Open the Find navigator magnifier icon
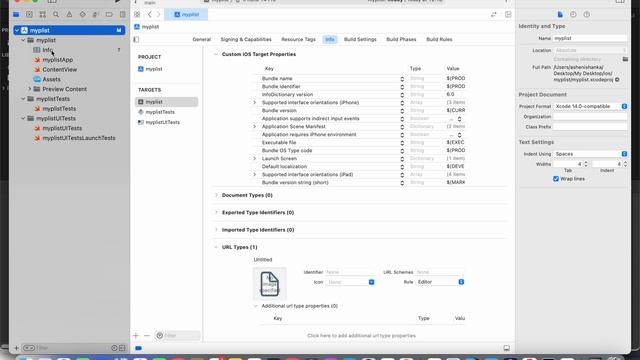This screenshot has width=640, height=360. click(x=56, y=15)
